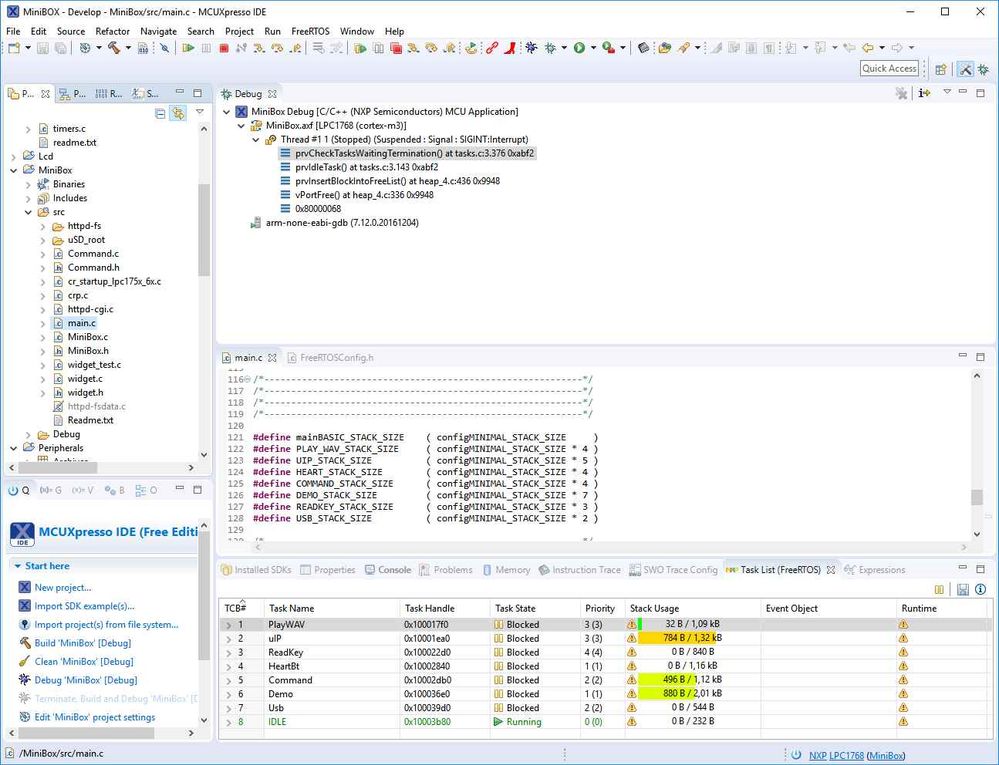Collapse the MiniBox project node
Screen dimensions: 999x765
13,170
